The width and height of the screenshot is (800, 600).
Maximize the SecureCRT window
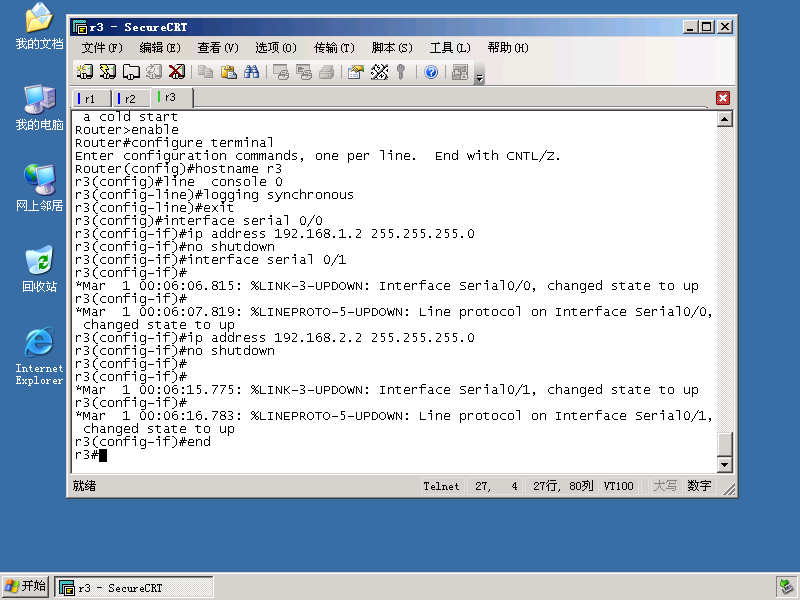pyautogui.click(x=707, y=27)
